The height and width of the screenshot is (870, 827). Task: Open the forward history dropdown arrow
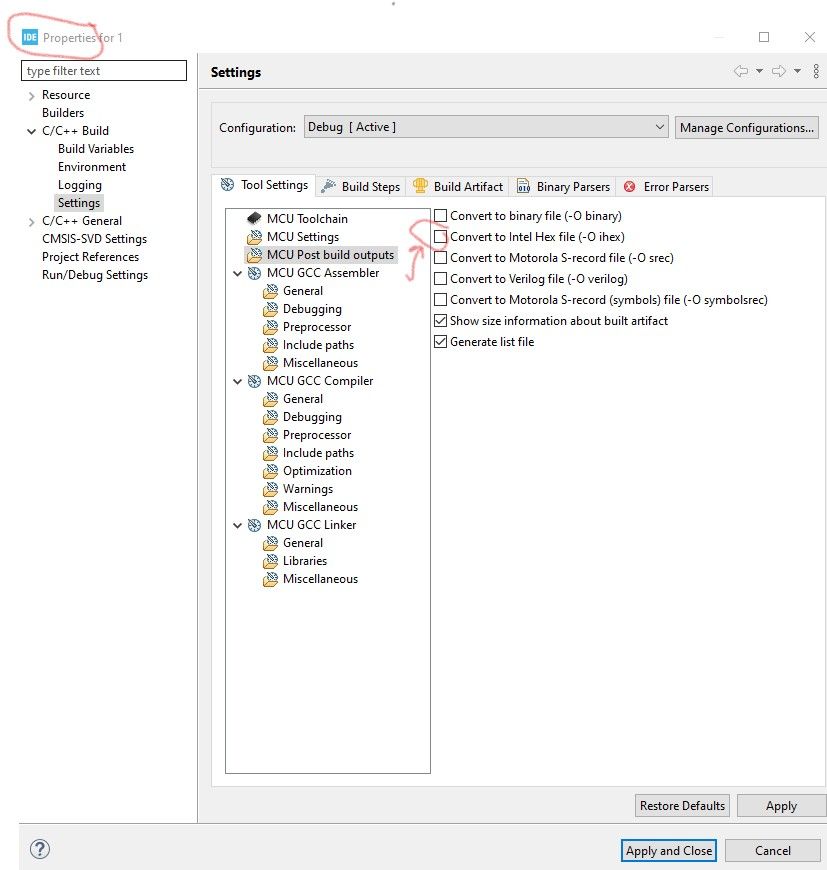point(797,71)
